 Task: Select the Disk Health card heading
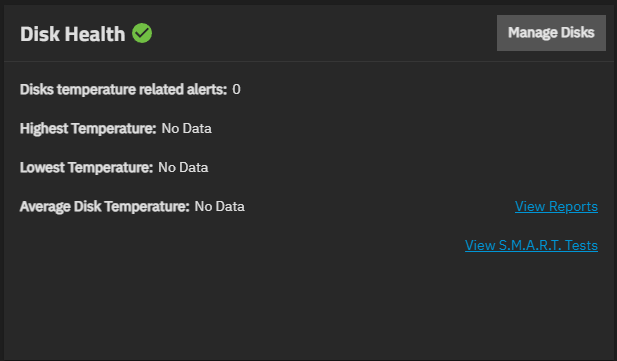tap(72, 34)
